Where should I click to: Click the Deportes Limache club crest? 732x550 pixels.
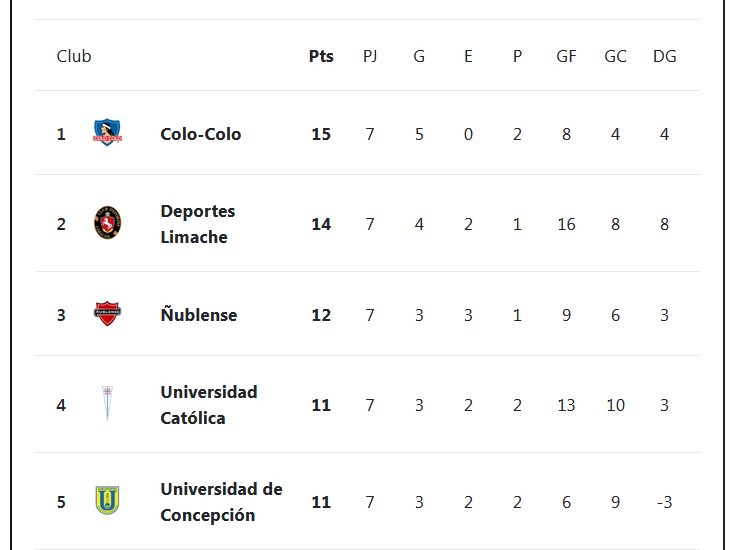click(107, 223)
